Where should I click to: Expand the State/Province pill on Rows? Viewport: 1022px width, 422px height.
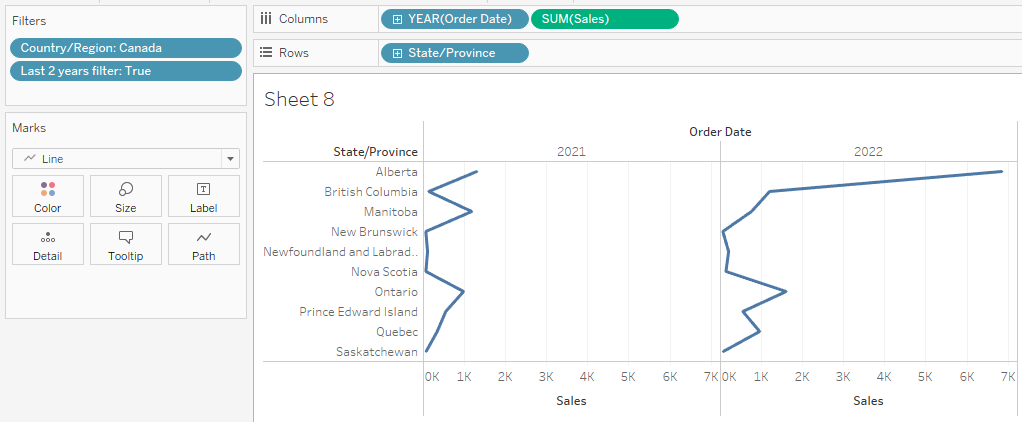(x=397, y=53)
